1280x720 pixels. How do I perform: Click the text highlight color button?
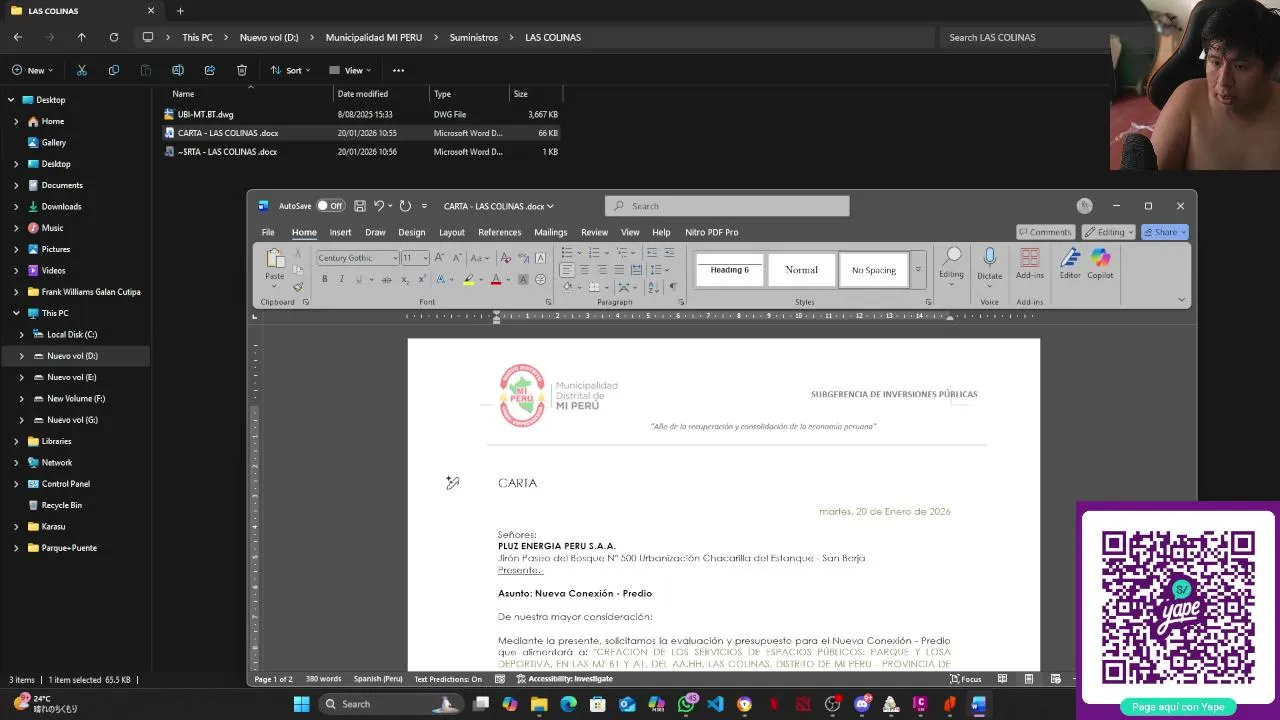click(468, 280)
